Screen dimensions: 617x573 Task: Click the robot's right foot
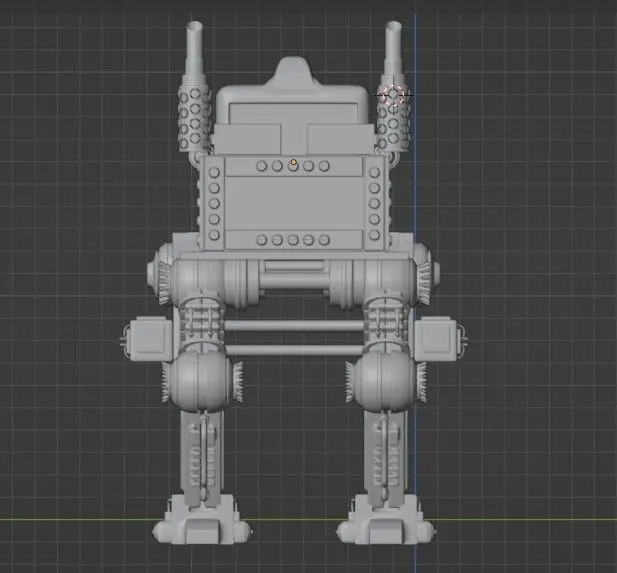click(x=386, y=521)
